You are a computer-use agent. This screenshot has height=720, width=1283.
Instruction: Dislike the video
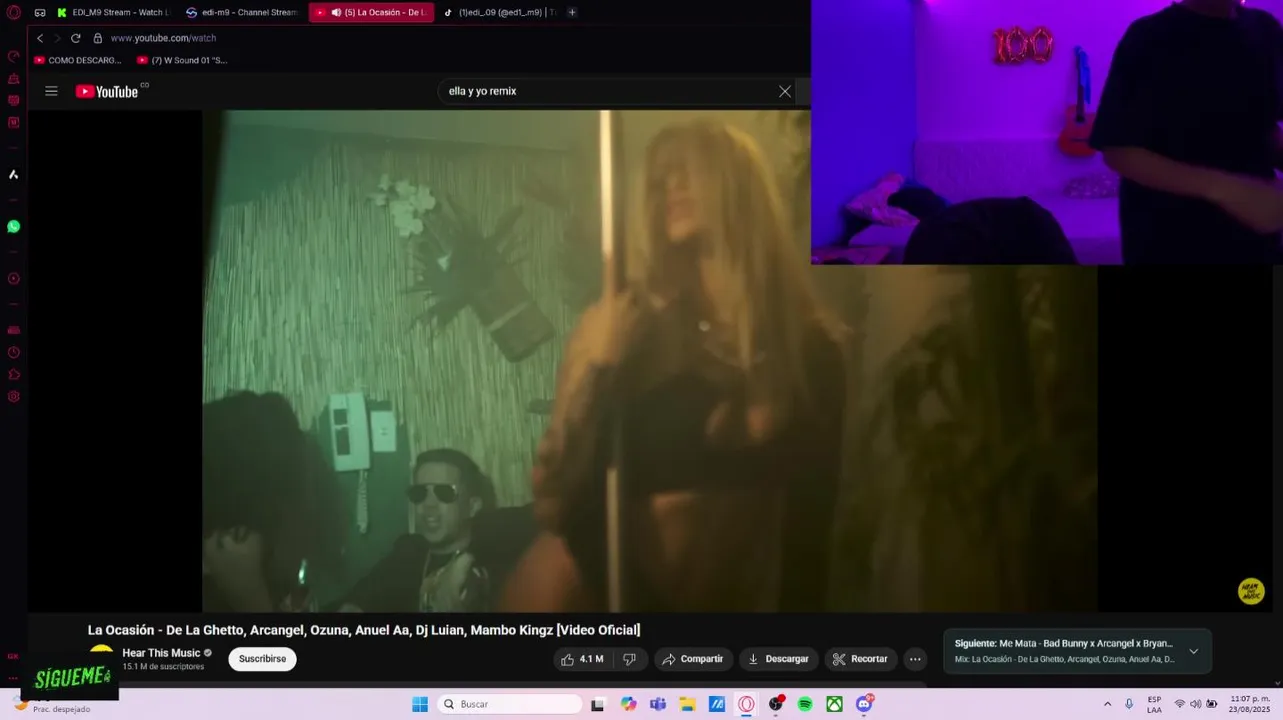point(630,659)
